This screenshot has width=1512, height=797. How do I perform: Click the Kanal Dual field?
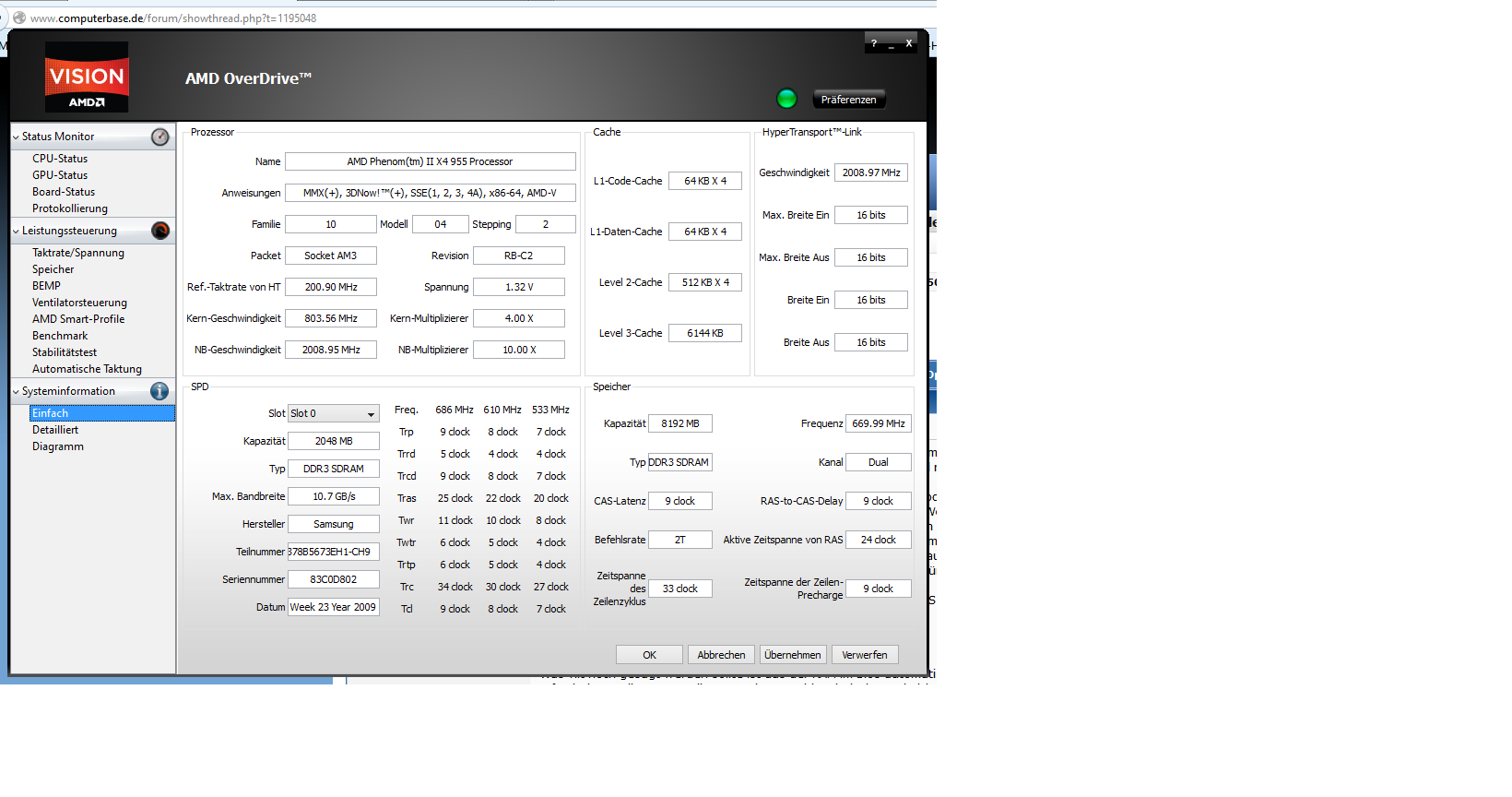tap(879, 462)
